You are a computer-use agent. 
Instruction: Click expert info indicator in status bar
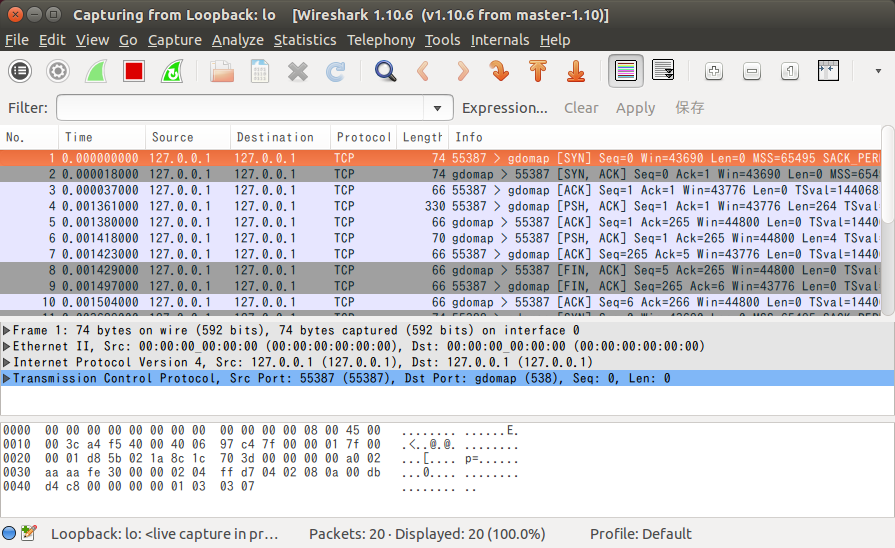tap(9, 534)
